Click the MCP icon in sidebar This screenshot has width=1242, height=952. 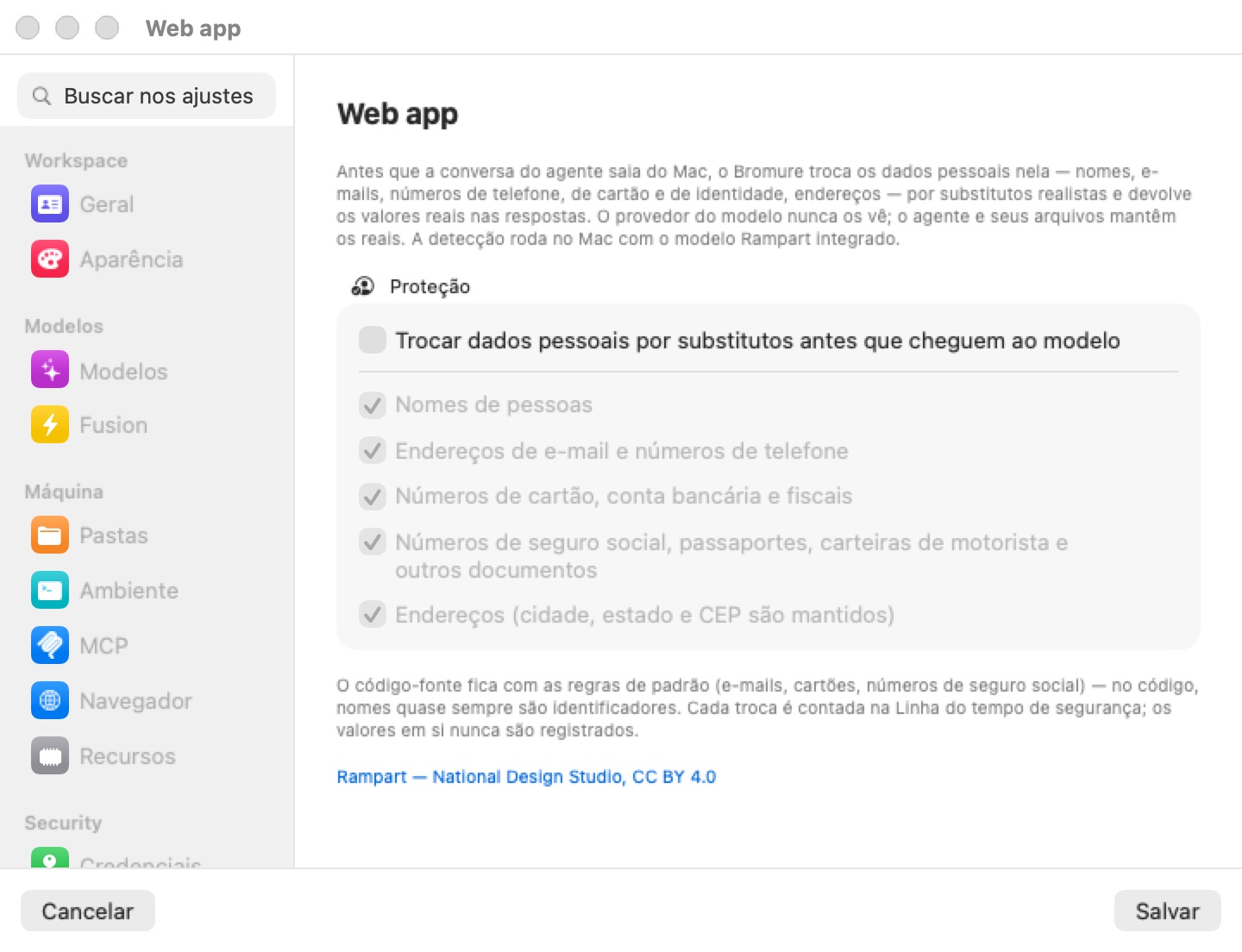[x=50, y=646]
